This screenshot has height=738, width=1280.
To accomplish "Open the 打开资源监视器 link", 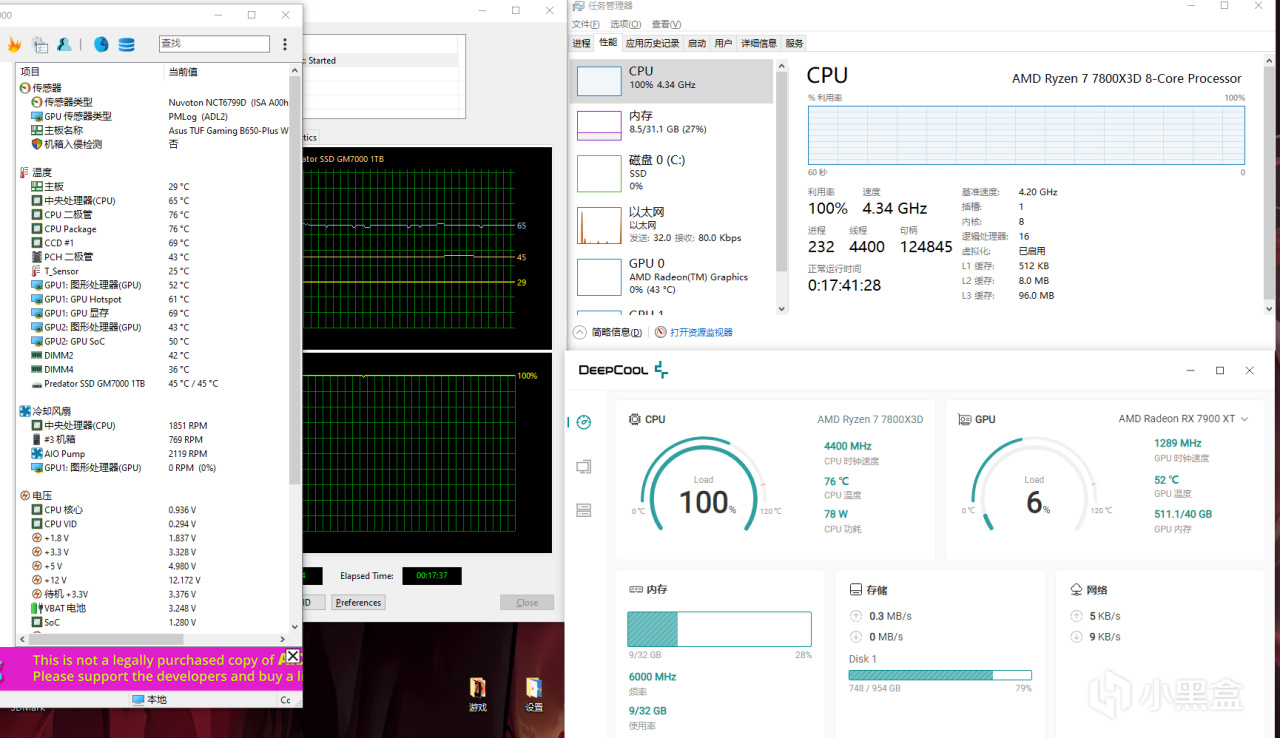I will click(x=701, y=332).
